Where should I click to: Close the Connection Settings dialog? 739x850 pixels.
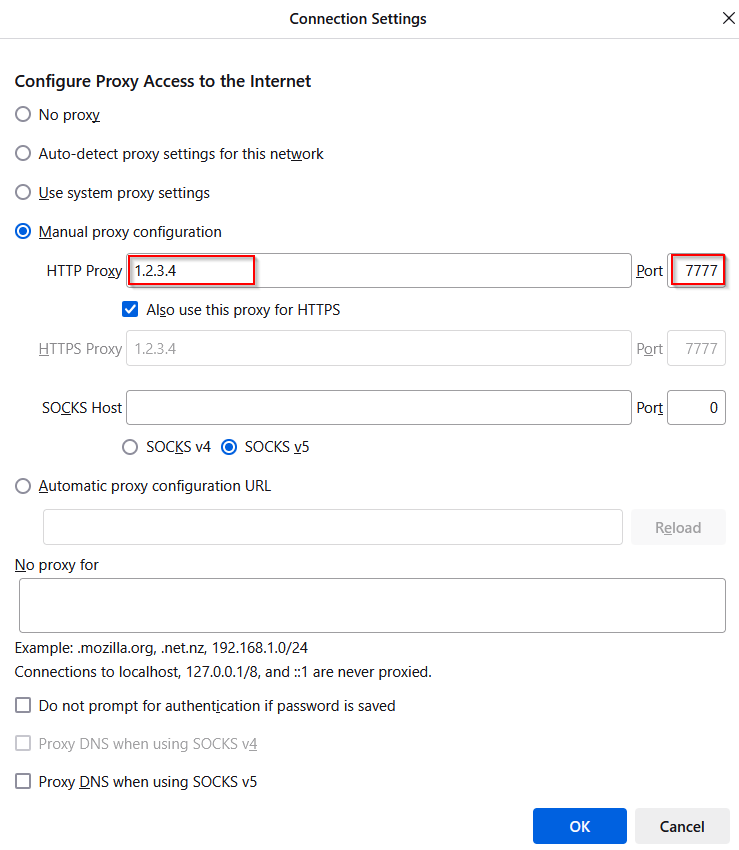(x=728, y=18)
